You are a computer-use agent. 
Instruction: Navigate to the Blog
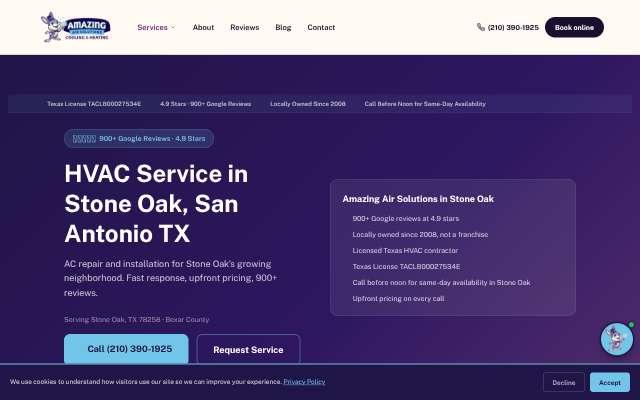tap(283, 27)
